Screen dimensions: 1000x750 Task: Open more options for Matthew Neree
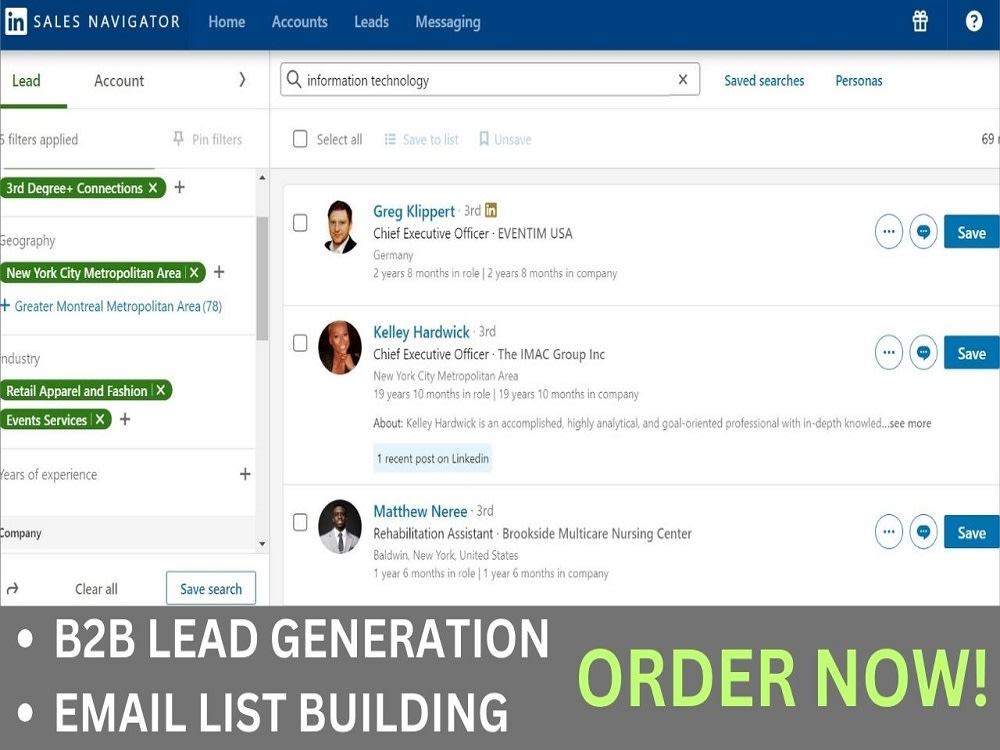coord(888,531)
